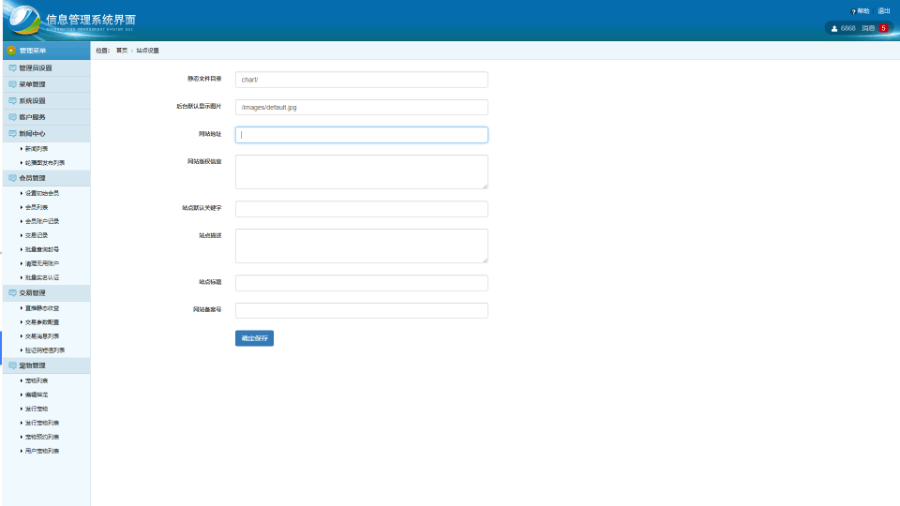The width and height of the screenshot is (900, 506).
Task: Click the 退出 logout link
Action: click(x=883, y=11)
